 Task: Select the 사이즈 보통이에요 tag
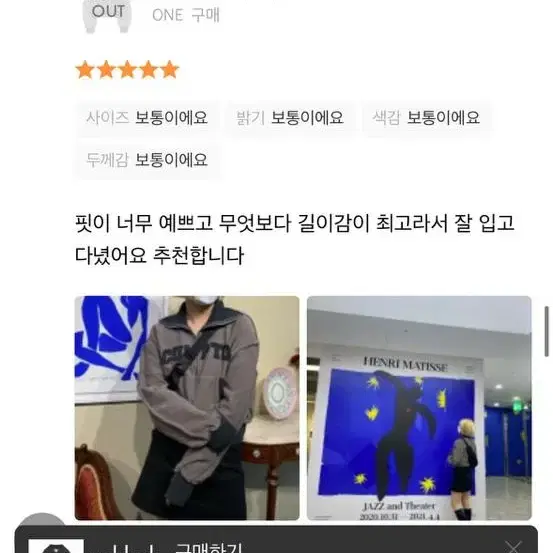point(147,118)
